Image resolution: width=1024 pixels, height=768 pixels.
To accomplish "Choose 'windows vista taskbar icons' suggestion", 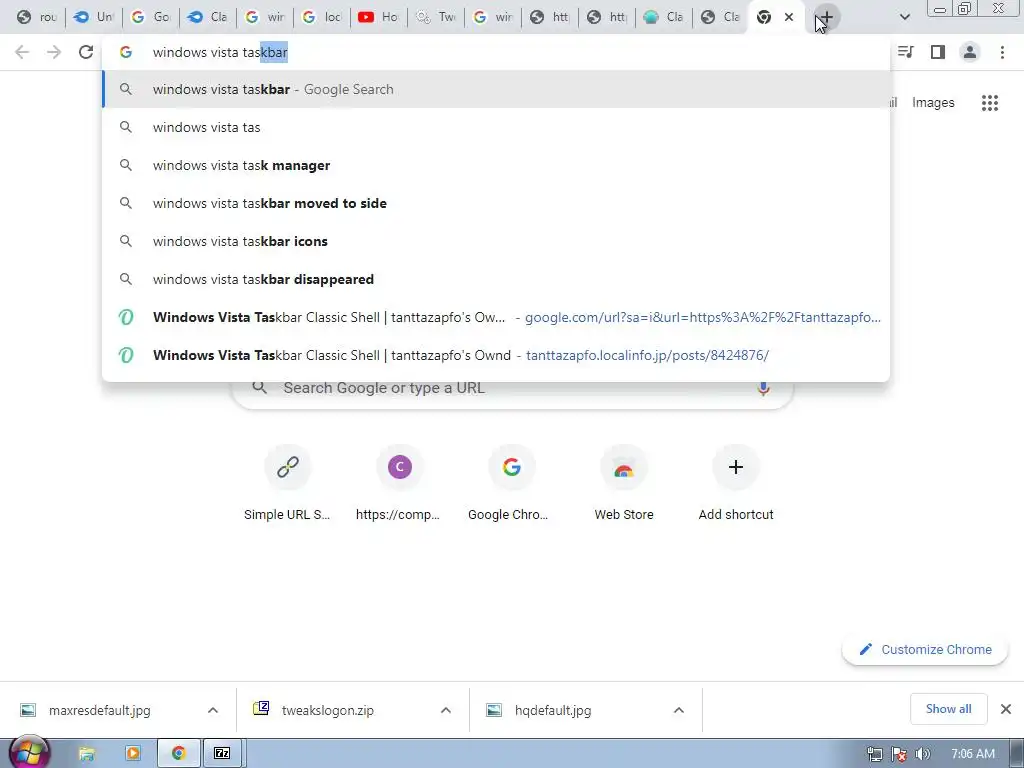I will [x=496, y=241].
